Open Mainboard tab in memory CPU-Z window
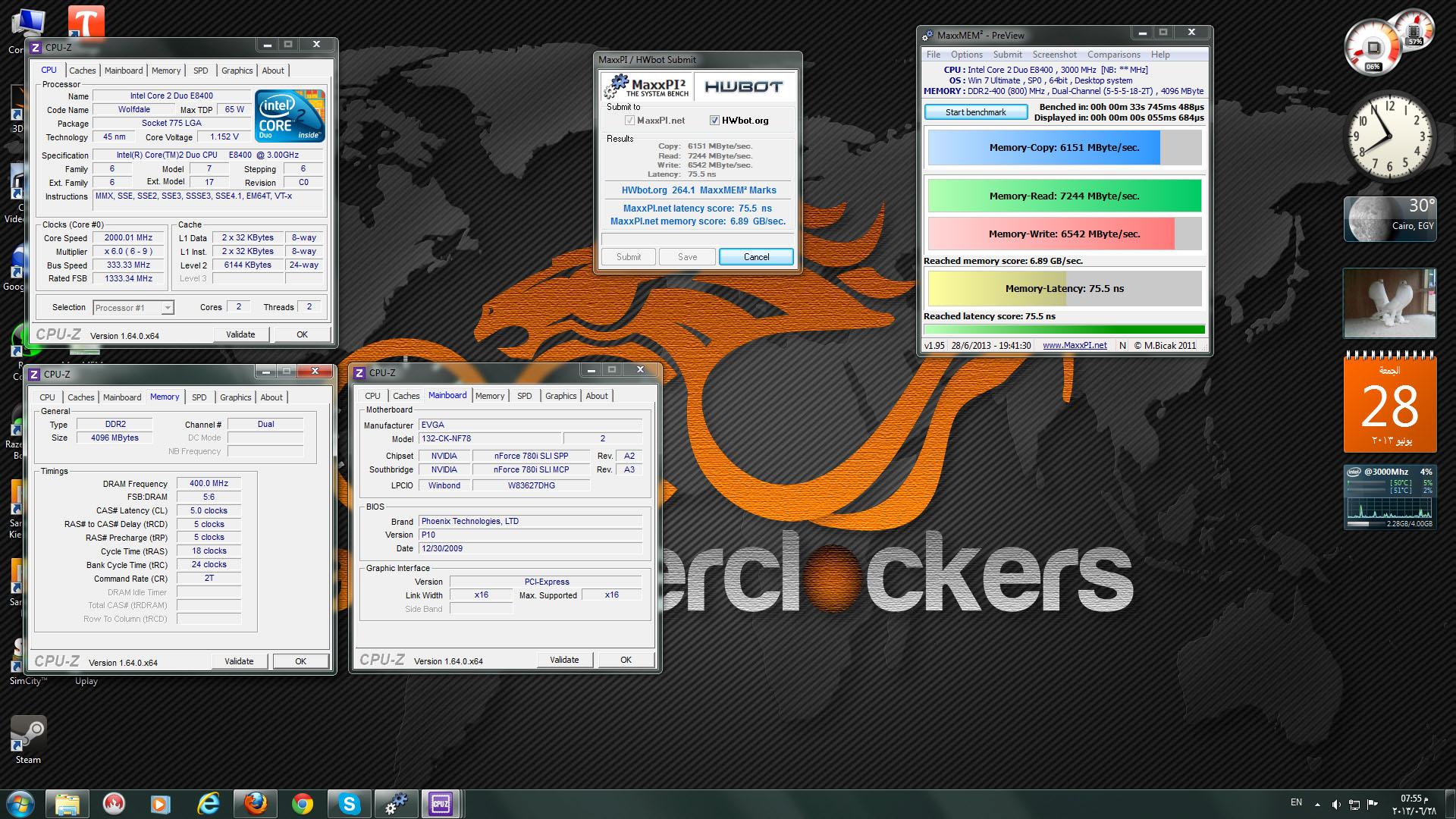Screen dimensions: 1456x819 pos(122,397)
